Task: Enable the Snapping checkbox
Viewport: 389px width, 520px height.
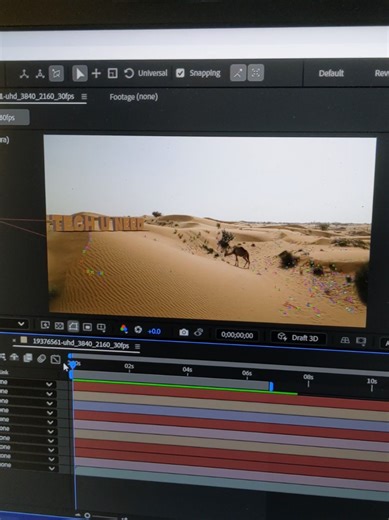Action: (180, 73)
